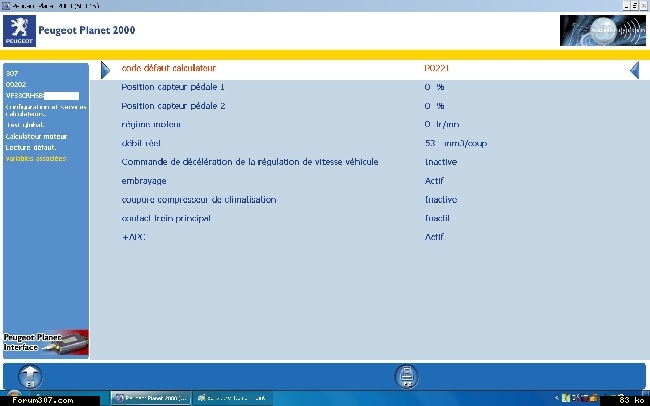Open 'Lecture défaut.' in sidebar

click(x=31, y=147)
